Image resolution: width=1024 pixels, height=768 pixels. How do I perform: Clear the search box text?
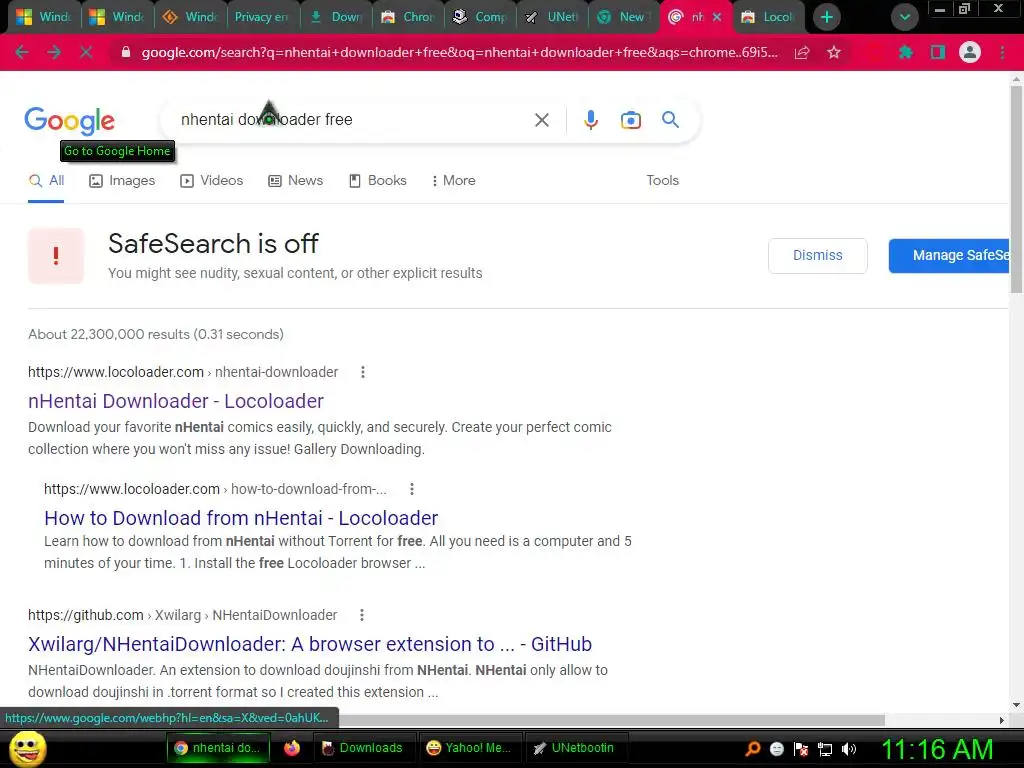point(541,120)
